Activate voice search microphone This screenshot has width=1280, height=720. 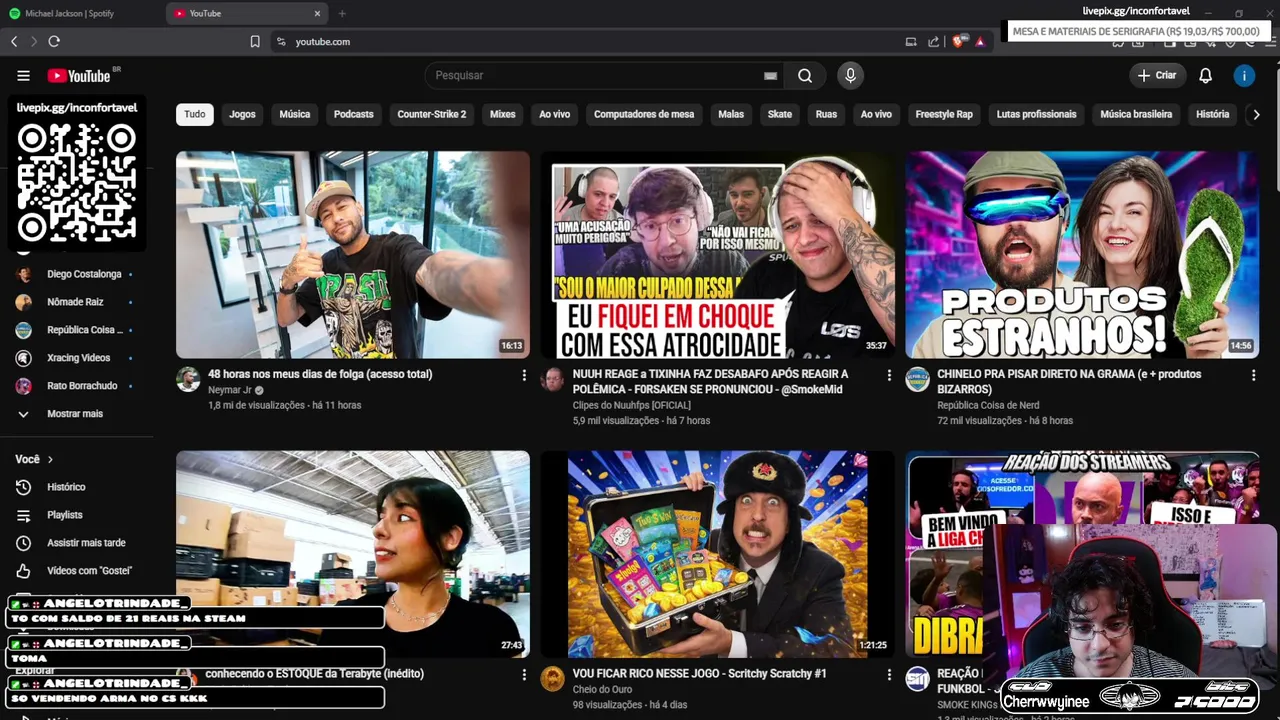[x=850, y=76]
